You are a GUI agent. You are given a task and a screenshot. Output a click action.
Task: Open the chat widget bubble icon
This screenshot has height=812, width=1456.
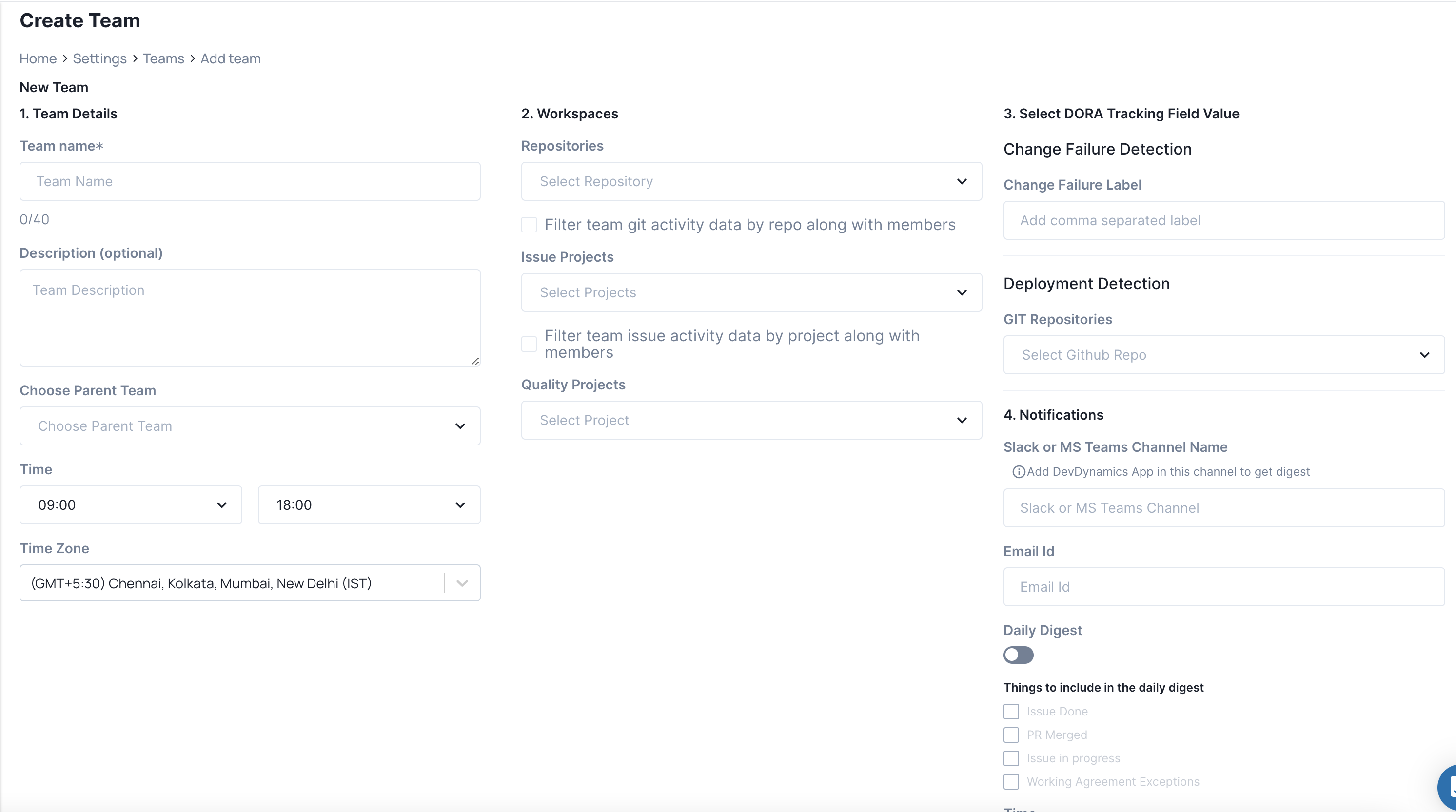(1448, 787)
